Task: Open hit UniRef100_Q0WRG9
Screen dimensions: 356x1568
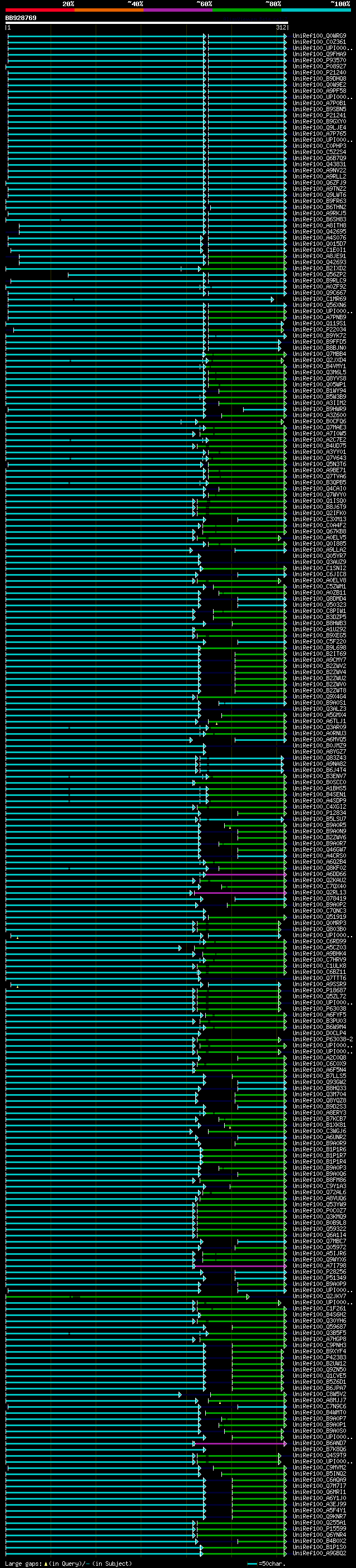Action: coord(319,36)
